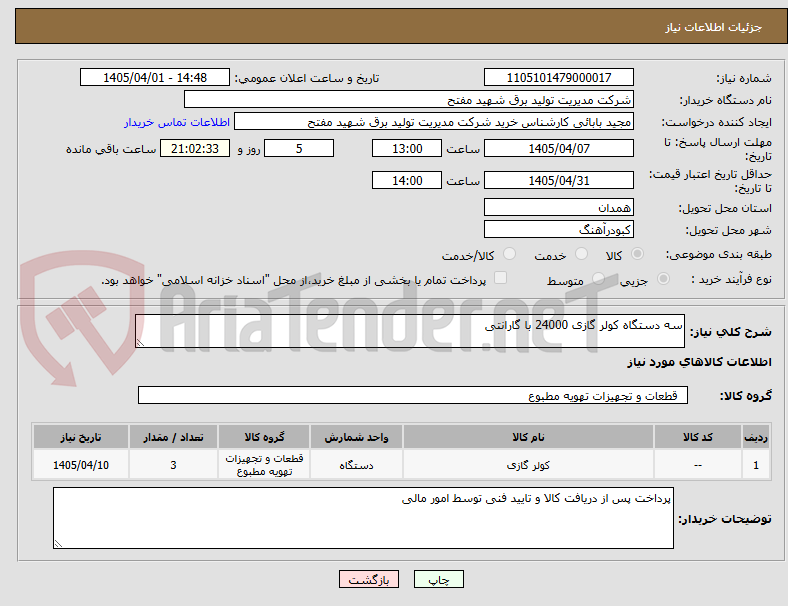Screen dimensions: 788x606
Task: Click goods group field قطعات و تجهیزات تهویه مطبوع
Action: (x=413, y=395)
